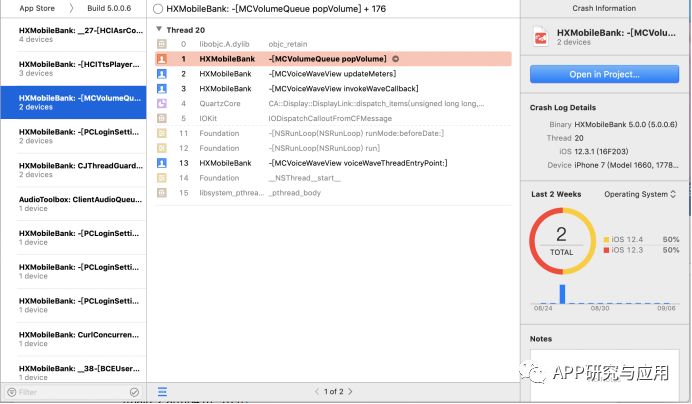This screenshot has height=404, width=692.
Task: Click crash title MCVolumeQueue popVolume + 176
Action: [x=276, y=9]
